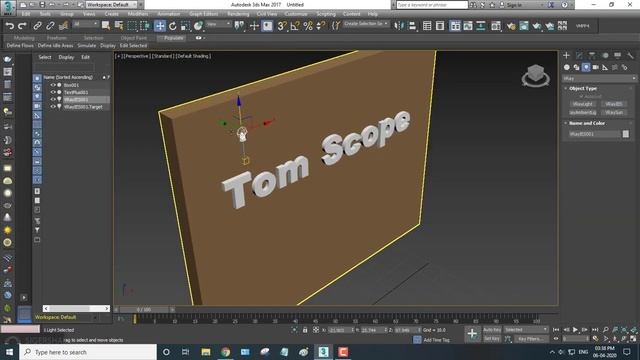Open the selection filter All dropdown
640x360 pixels.
point(85,24)
